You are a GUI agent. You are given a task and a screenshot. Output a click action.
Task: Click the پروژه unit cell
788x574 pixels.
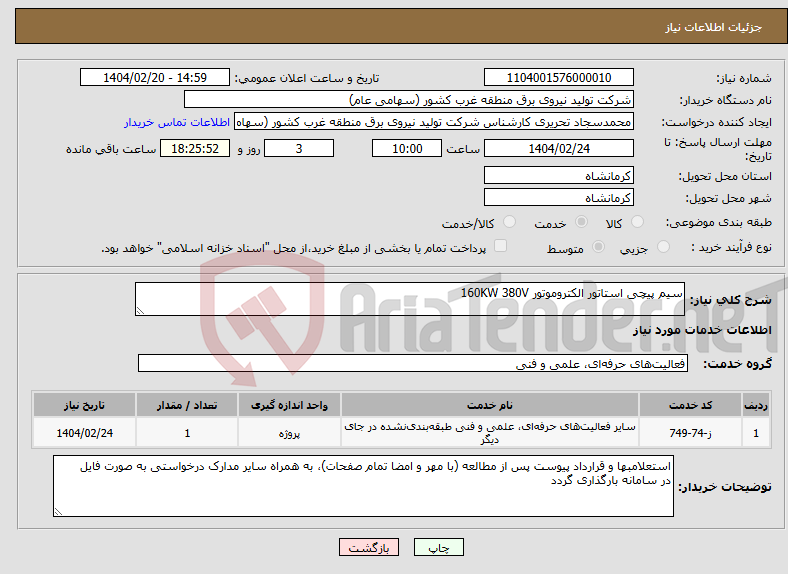(x=289, y=432)
